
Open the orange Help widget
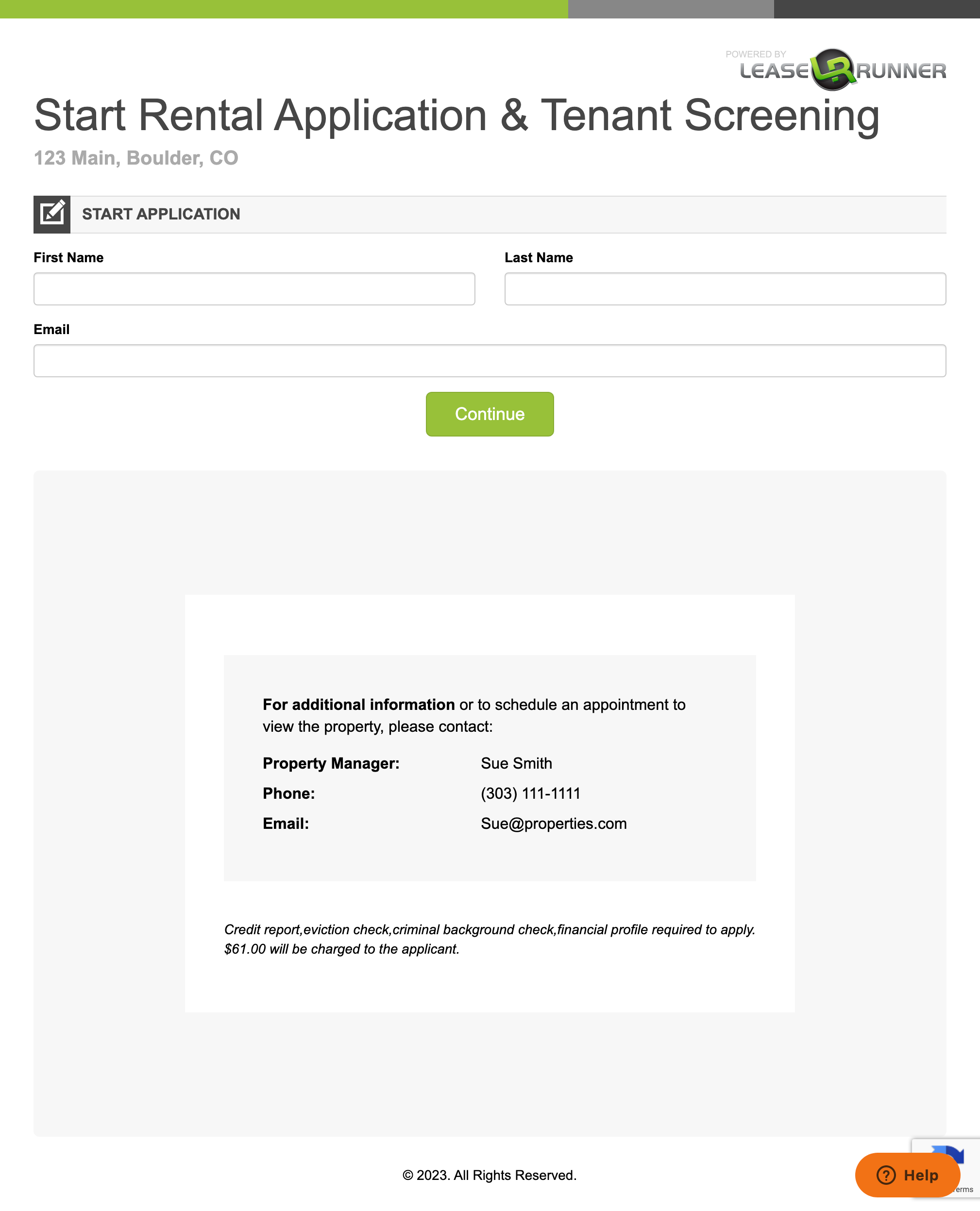coord(907,1175)
